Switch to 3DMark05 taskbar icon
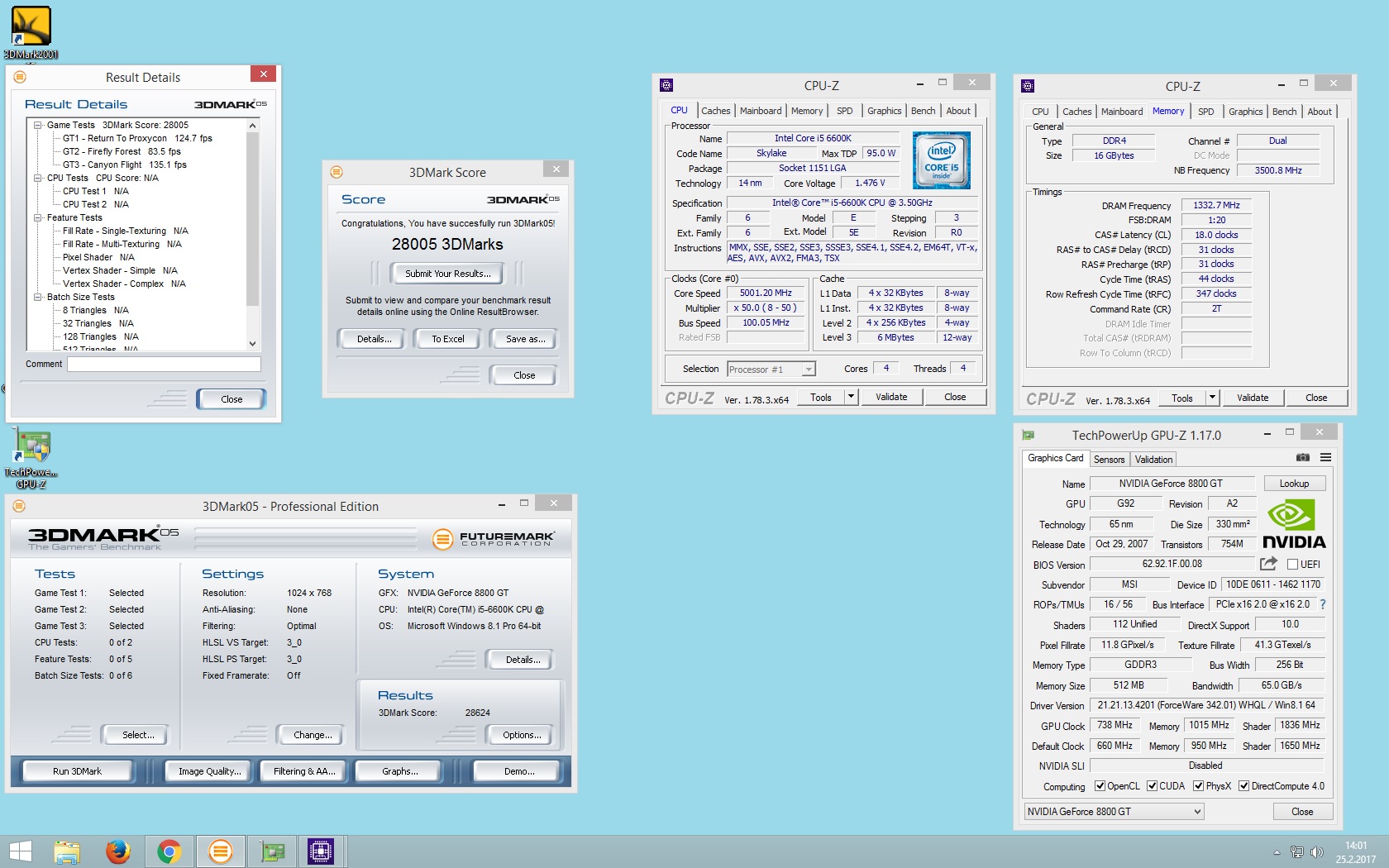The height and width of the screenshot is (868, 1389). [x=221, y=851]
